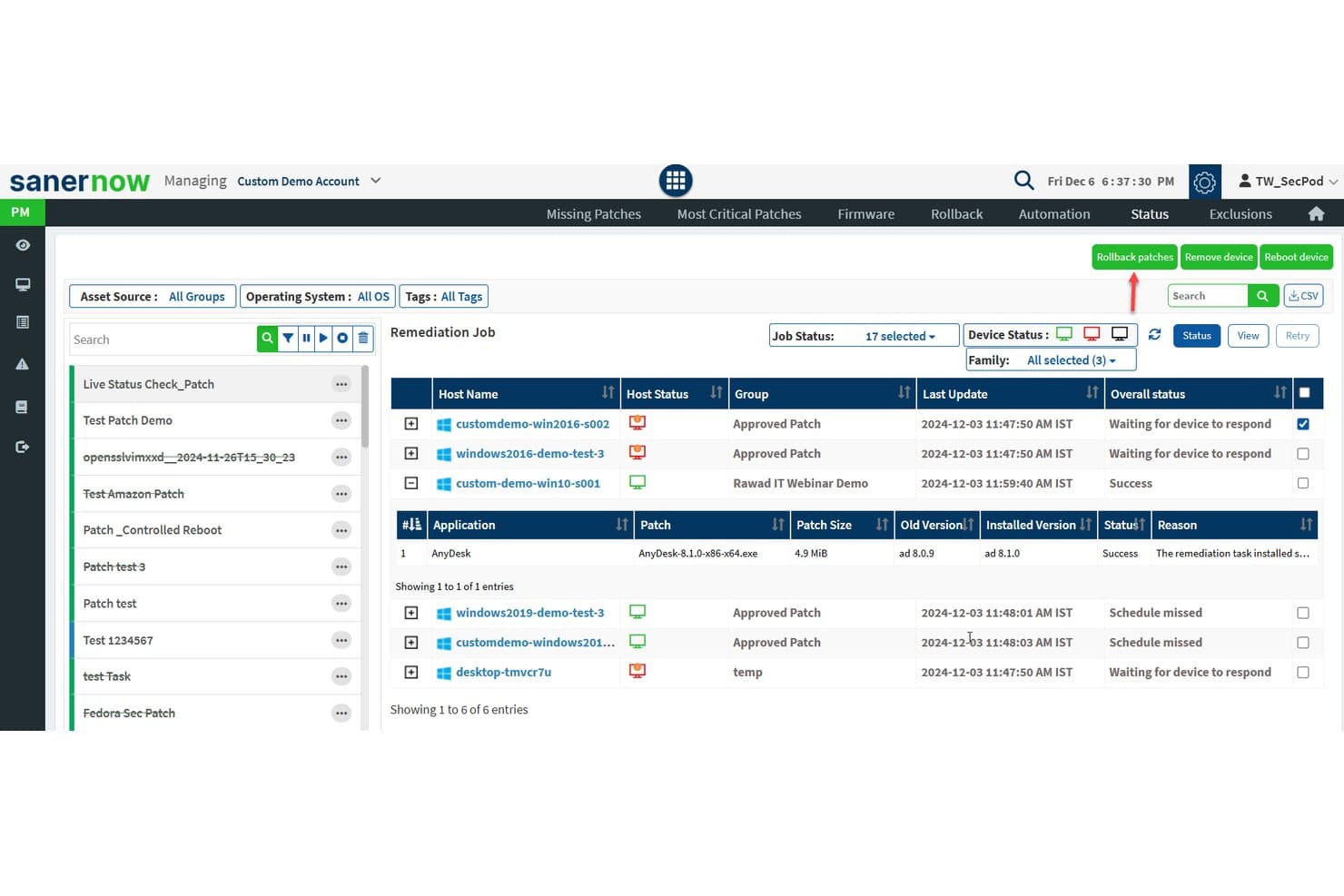Click the Reboot device button
Image resolution: width=1344 pixels, height=896 pixels.
tap(1296, 257)
